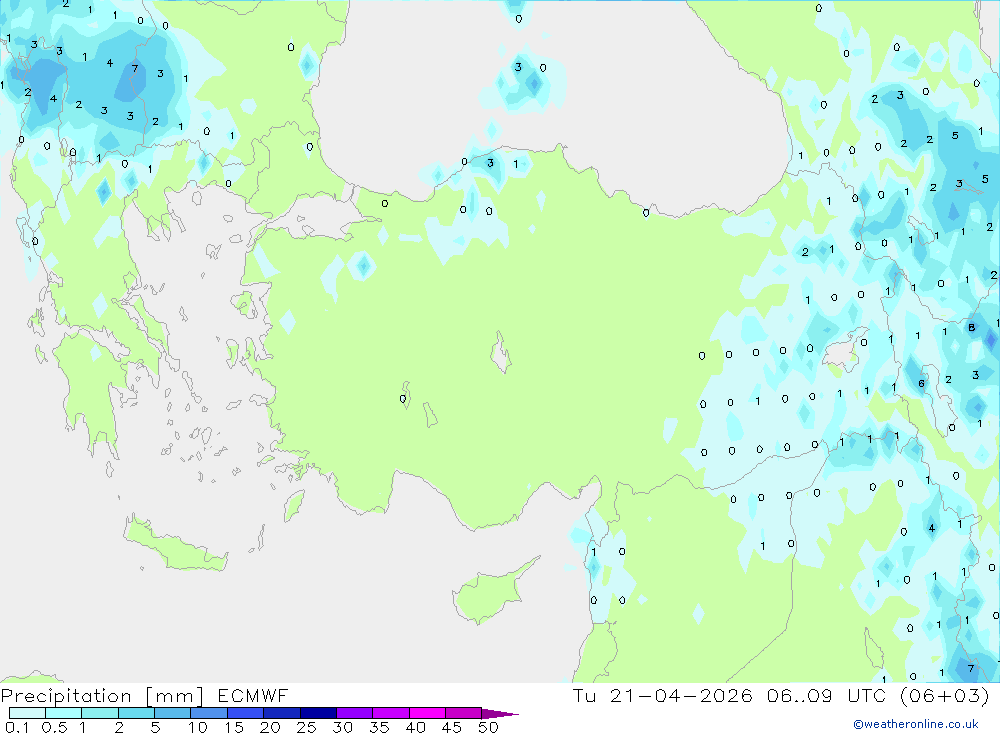Click the "30" legend scale label
This screenshot has width=1000, height=733.
(343, 727)
